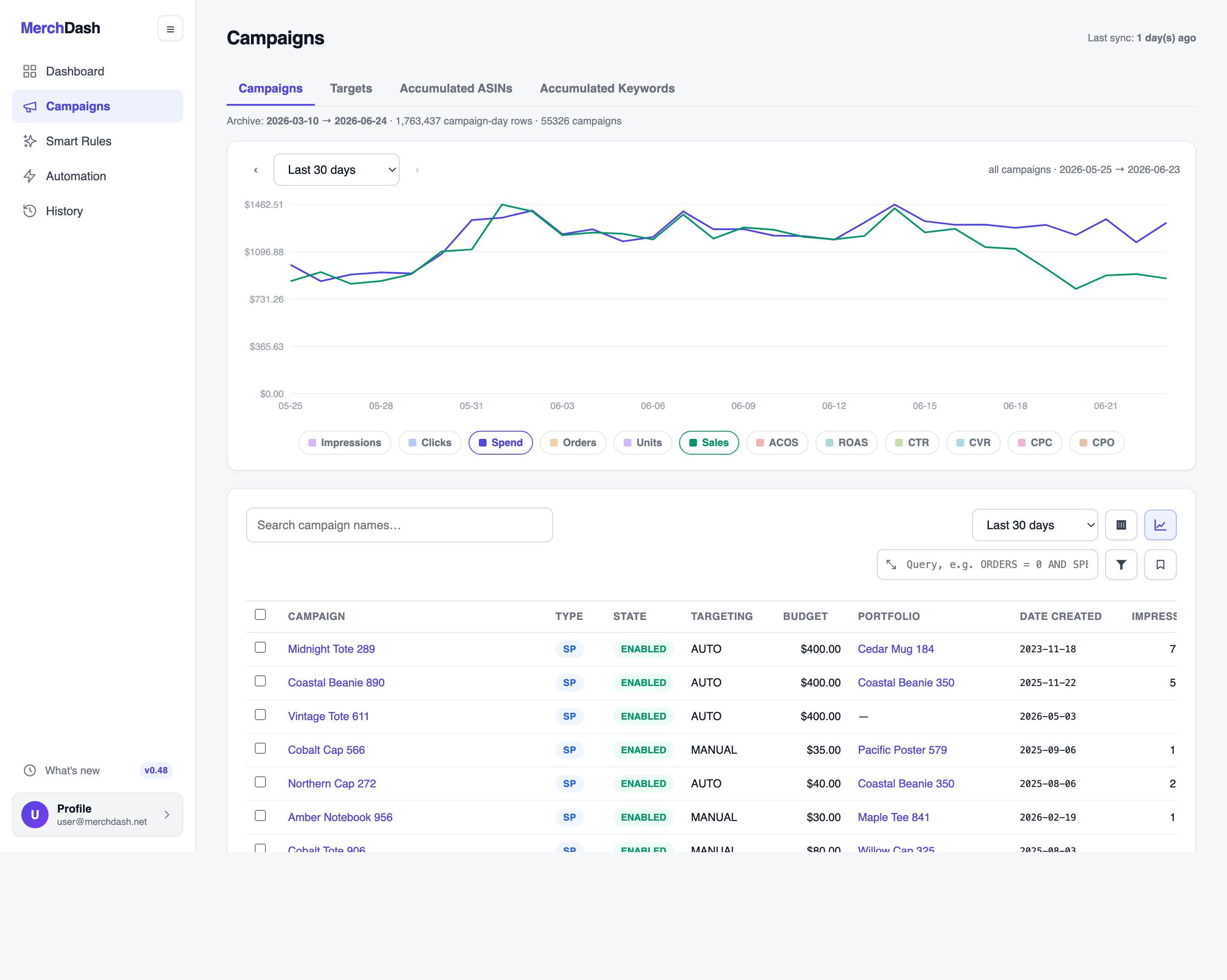This screenshot has height=980, width=1227.
Task: Toggle Units metric chip
Action: 642,443
